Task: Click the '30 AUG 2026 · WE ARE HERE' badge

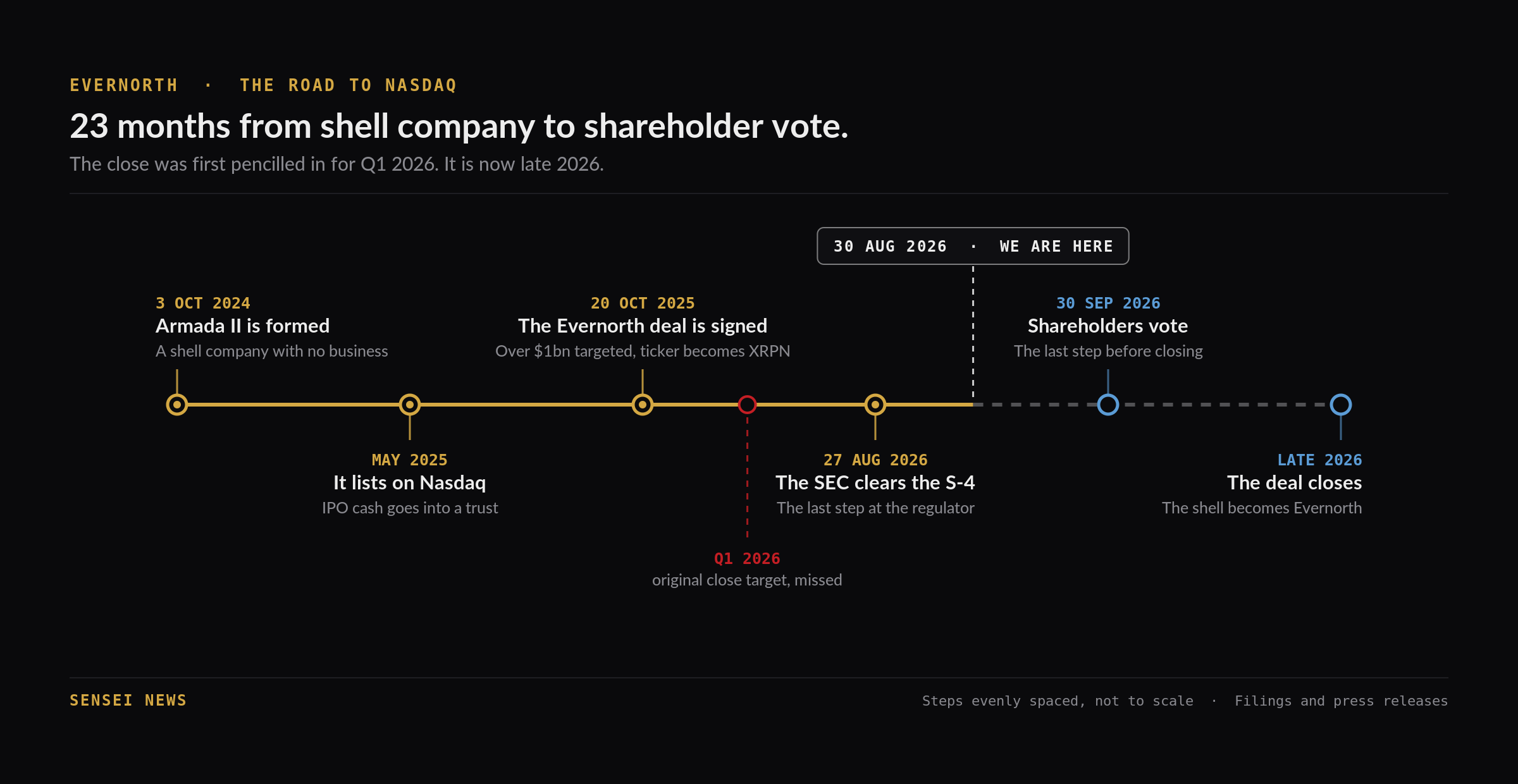Action: tap(973, 246)
